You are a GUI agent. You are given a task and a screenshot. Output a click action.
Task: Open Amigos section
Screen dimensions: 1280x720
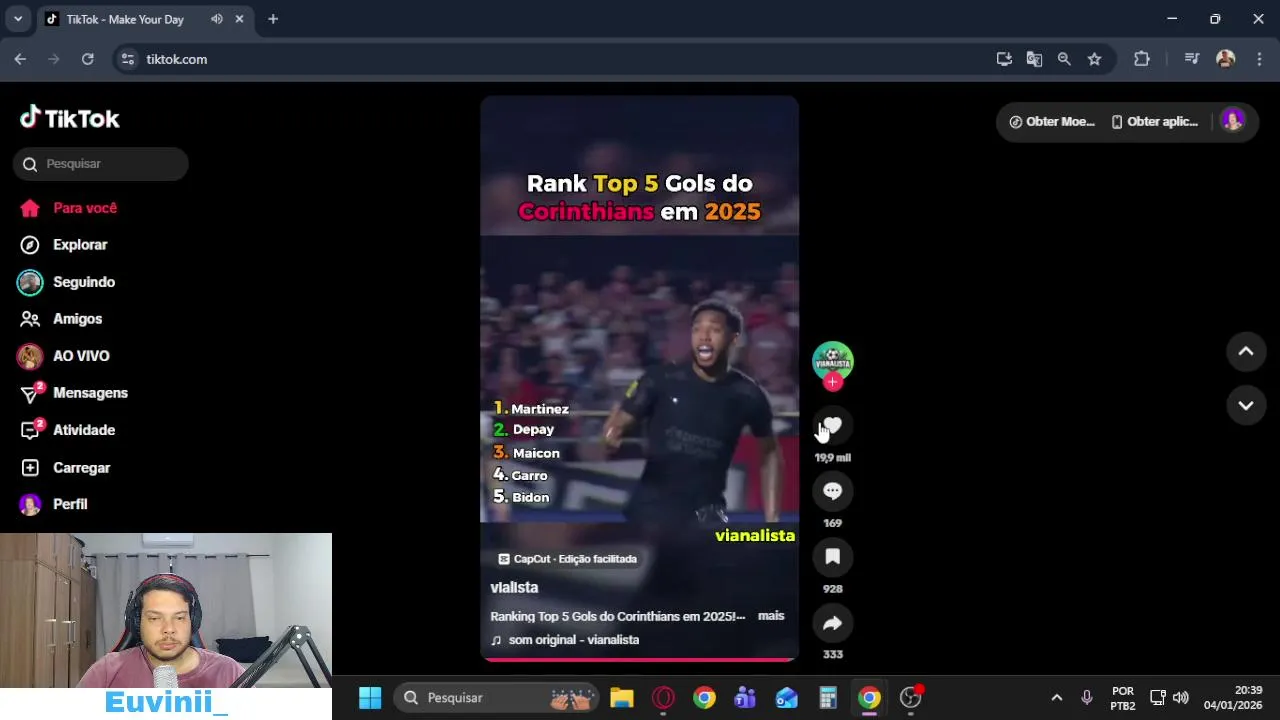coord(61,319)
